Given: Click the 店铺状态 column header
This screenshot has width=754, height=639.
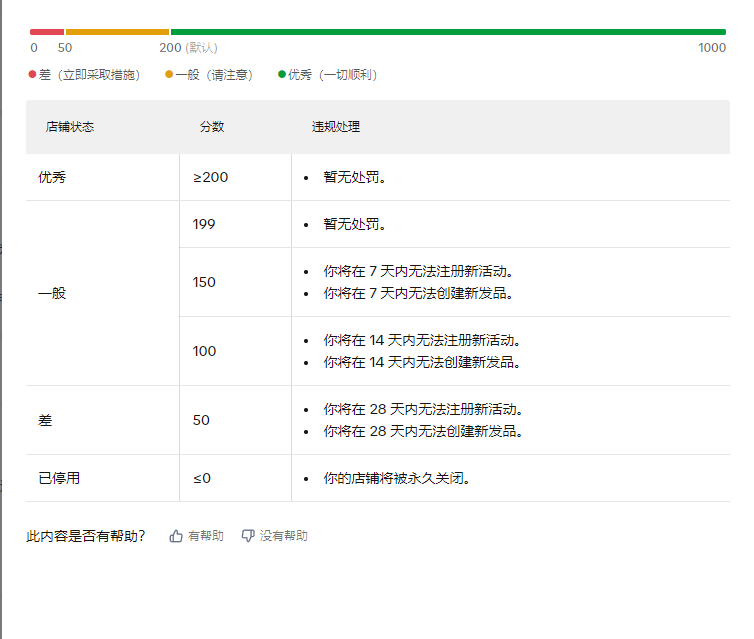Looking at the screenshot, I should click(x=70, y=126).
